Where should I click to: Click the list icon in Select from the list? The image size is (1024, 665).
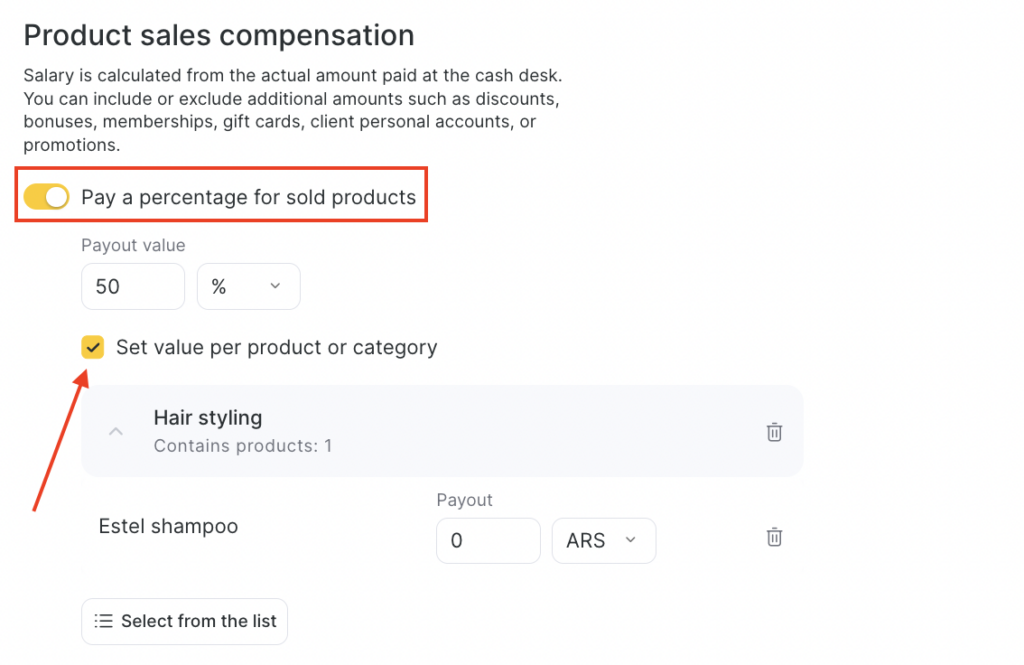pyautogui.click(x=103, y=621)
